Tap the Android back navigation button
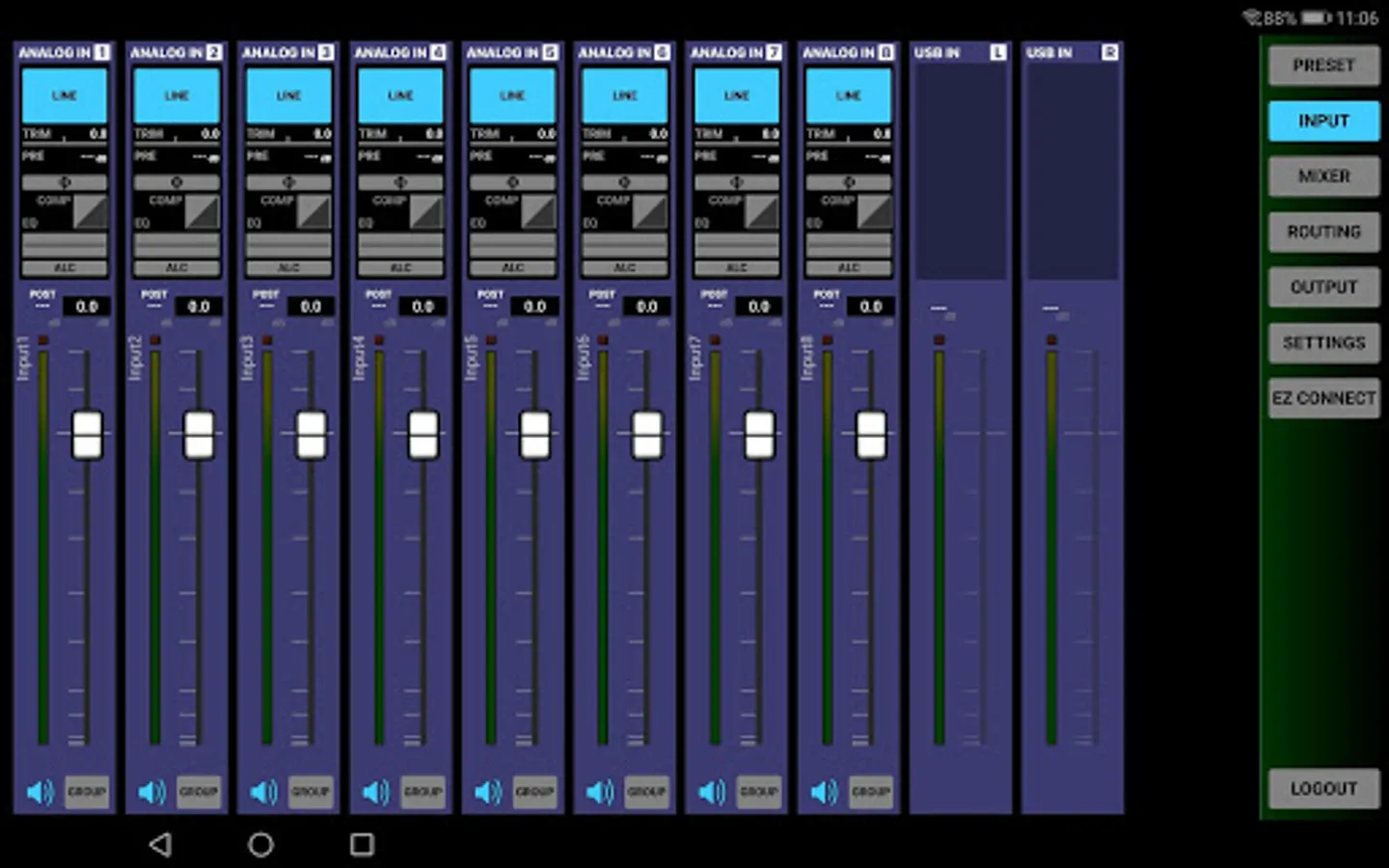The width and height of the screenshot is (1389, 868). 160,845
